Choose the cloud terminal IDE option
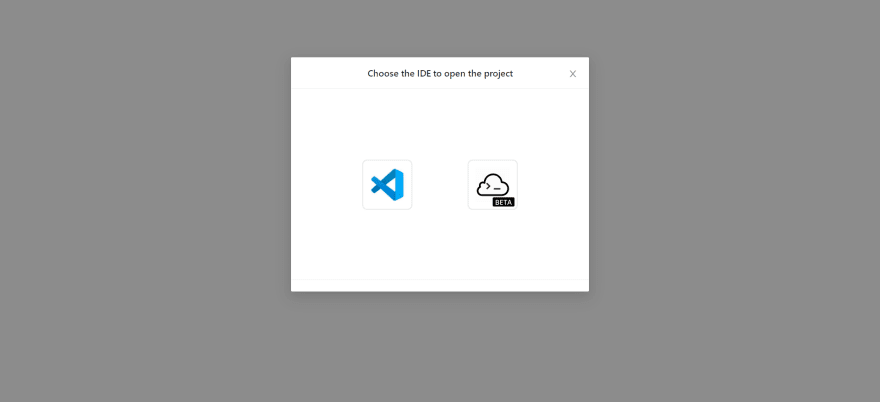Viewport: 880px width, 402px height. coord(493,185)
